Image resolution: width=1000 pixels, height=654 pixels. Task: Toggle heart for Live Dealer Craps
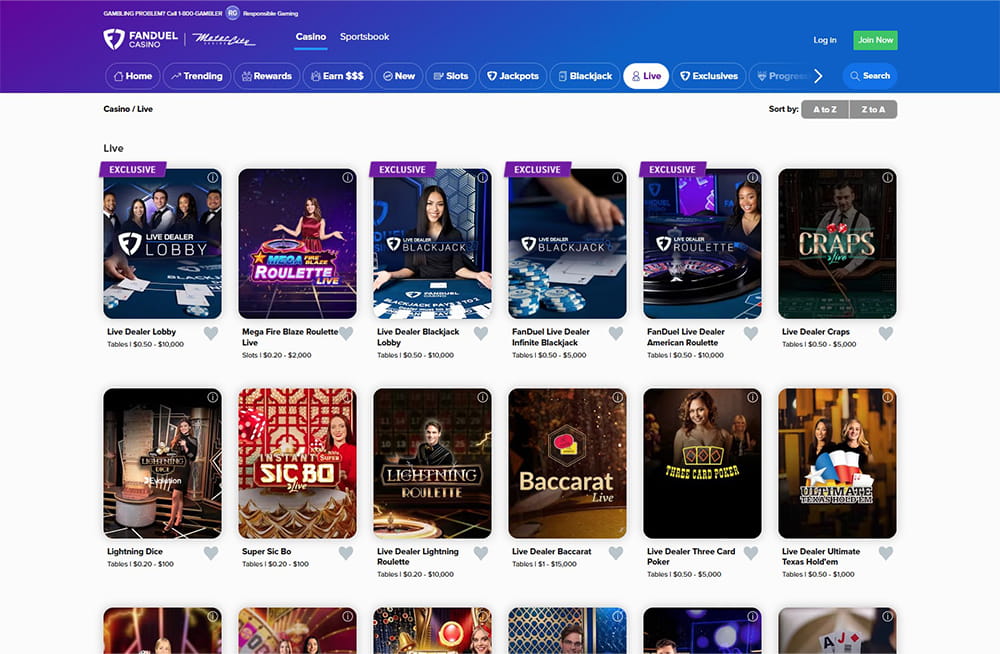[x=886, y=333]
